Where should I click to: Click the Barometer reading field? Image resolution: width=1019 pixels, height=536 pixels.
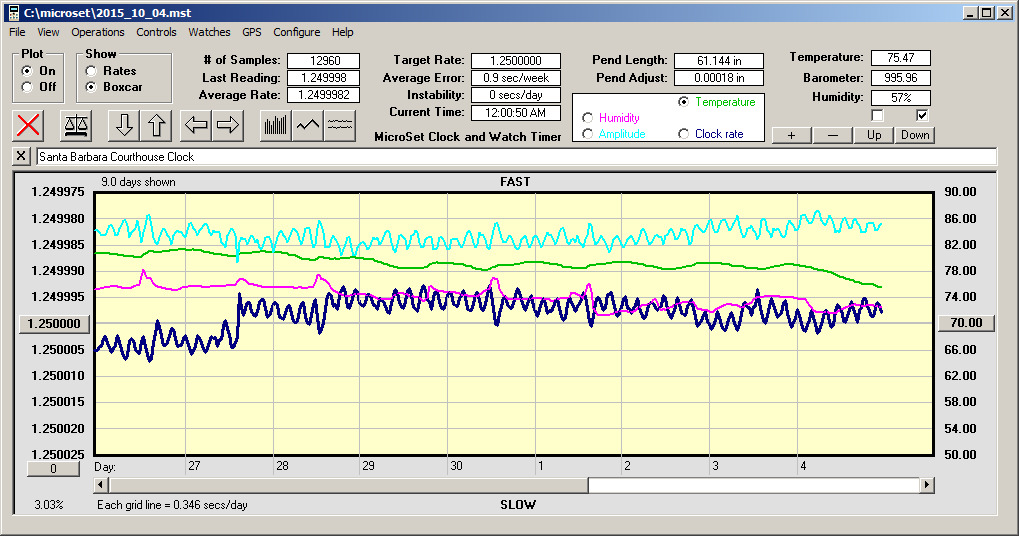click(901, 78)
